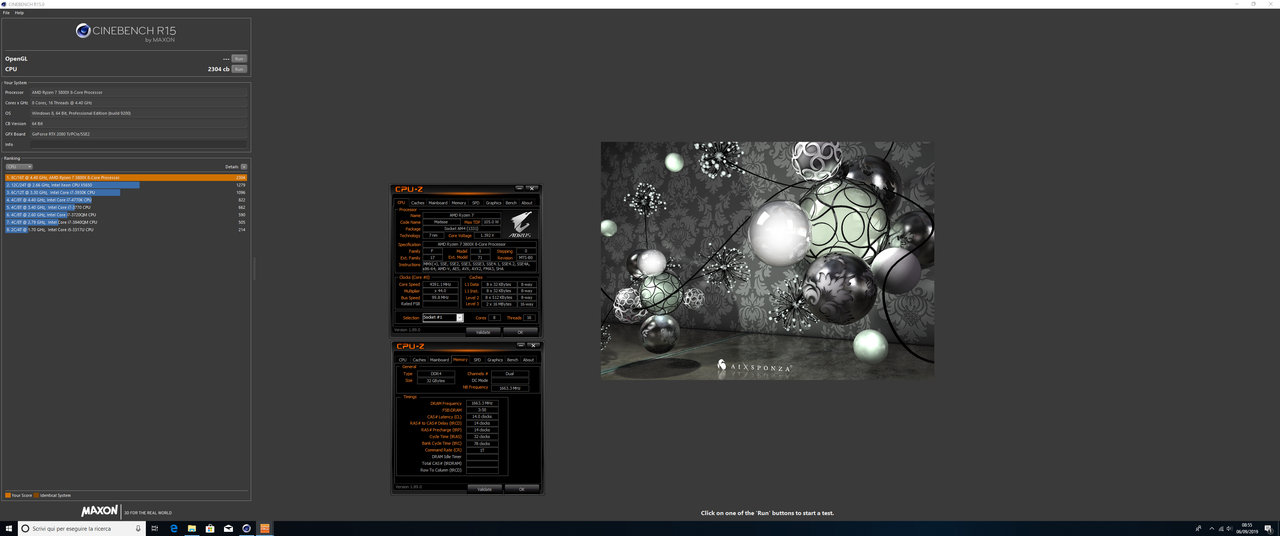This screenshot has width=1280, height=536.
Task: Close the lower CPU-Z window
Action: tap(533, 345)
